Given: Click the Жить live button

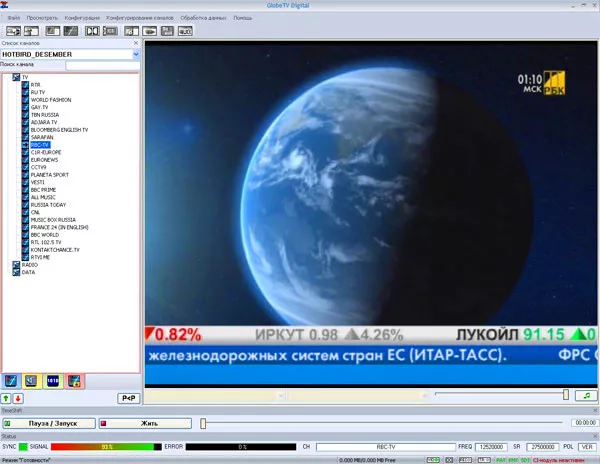Looking at the screenshot, I should [x=145, y=423].
